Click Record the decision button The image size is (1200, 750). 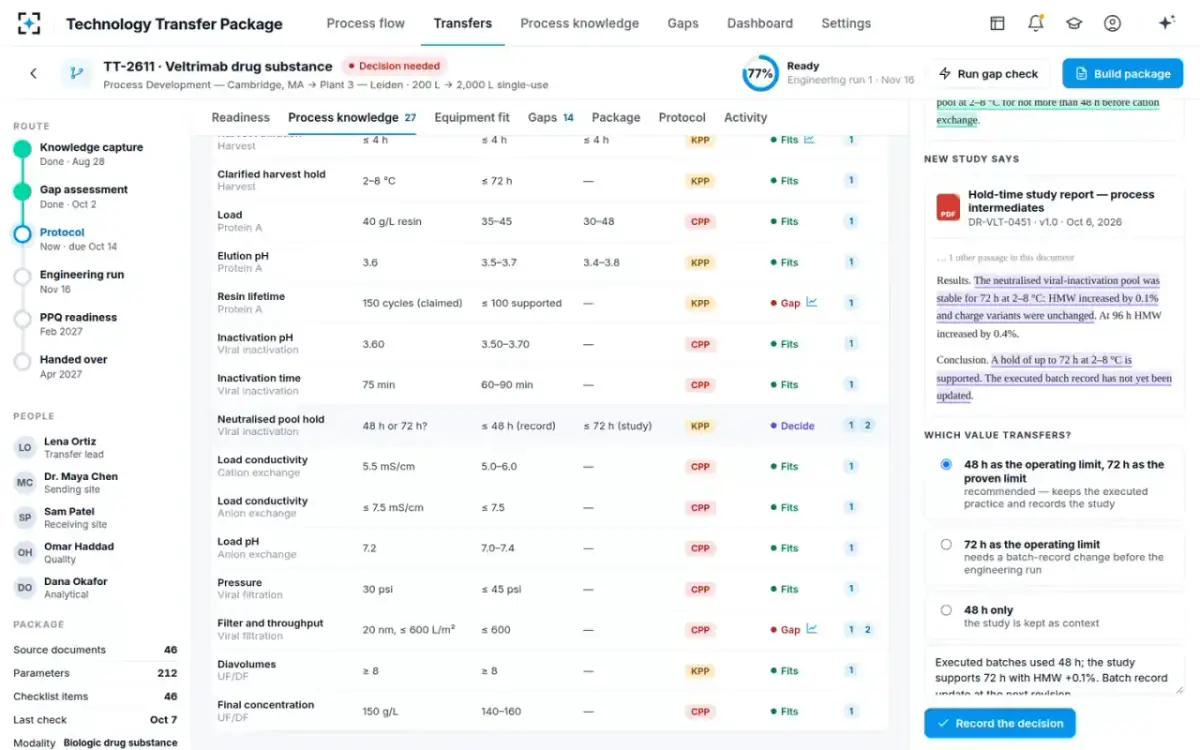point(999,723)
